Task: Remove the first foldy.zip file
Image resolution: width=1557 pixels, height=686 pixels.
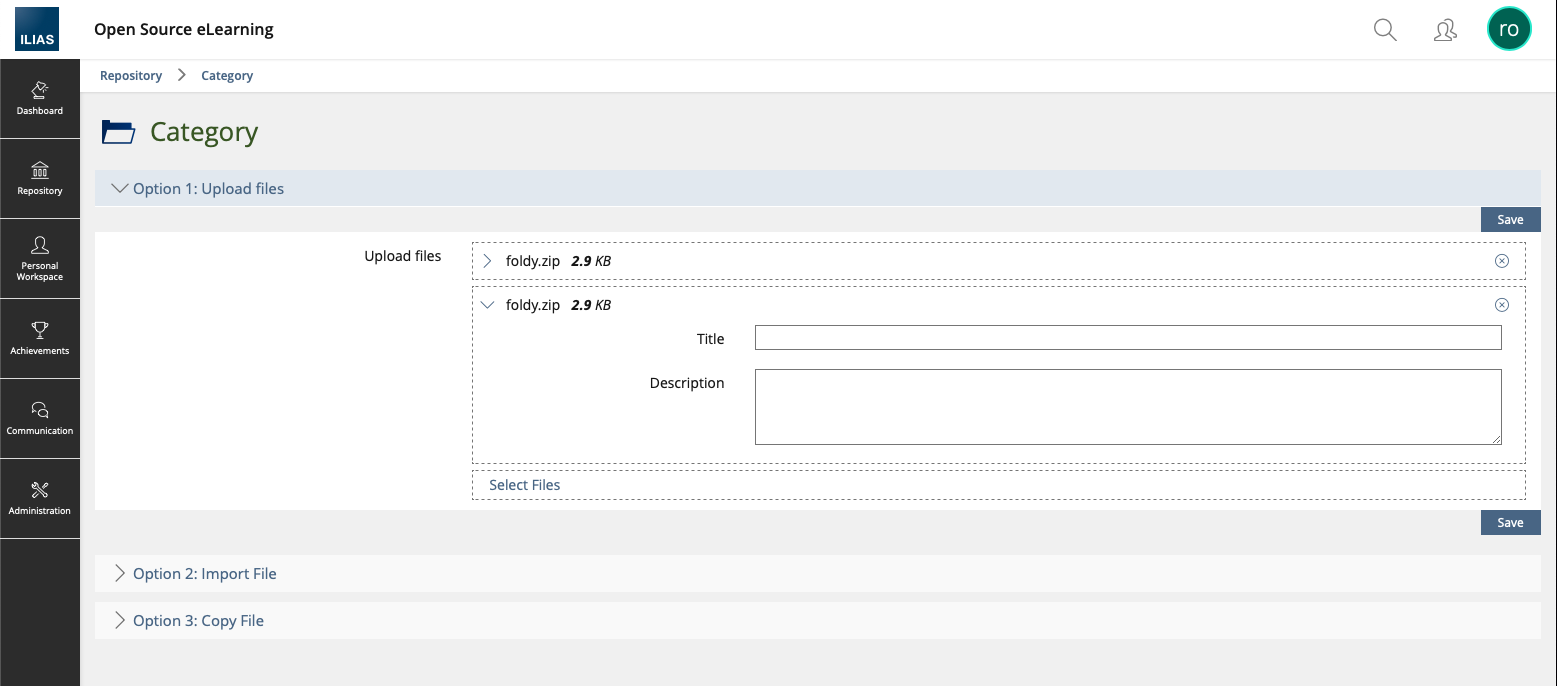Action: 1501,261
